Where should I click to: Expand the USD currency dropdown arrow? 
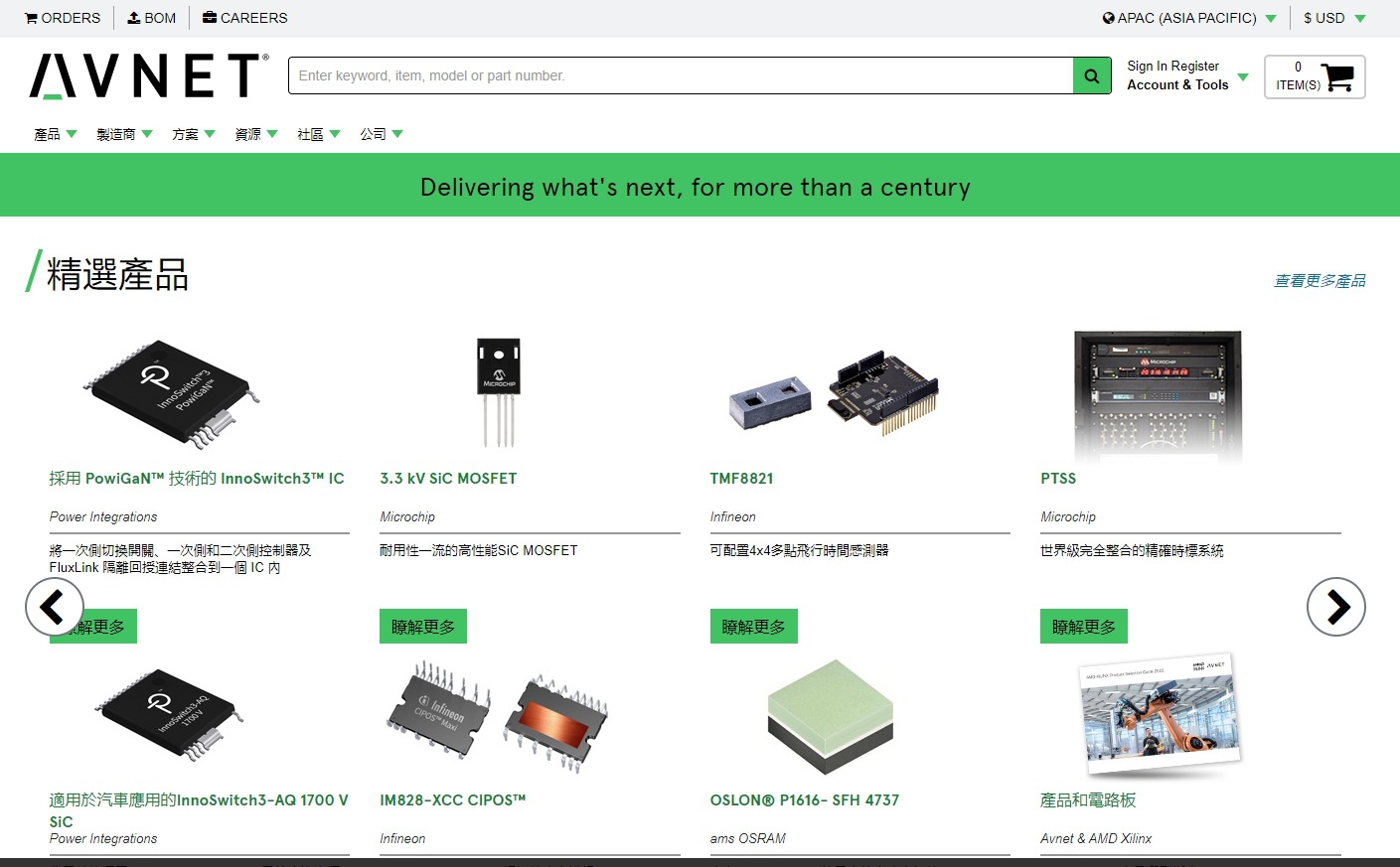pos(1360,19)
